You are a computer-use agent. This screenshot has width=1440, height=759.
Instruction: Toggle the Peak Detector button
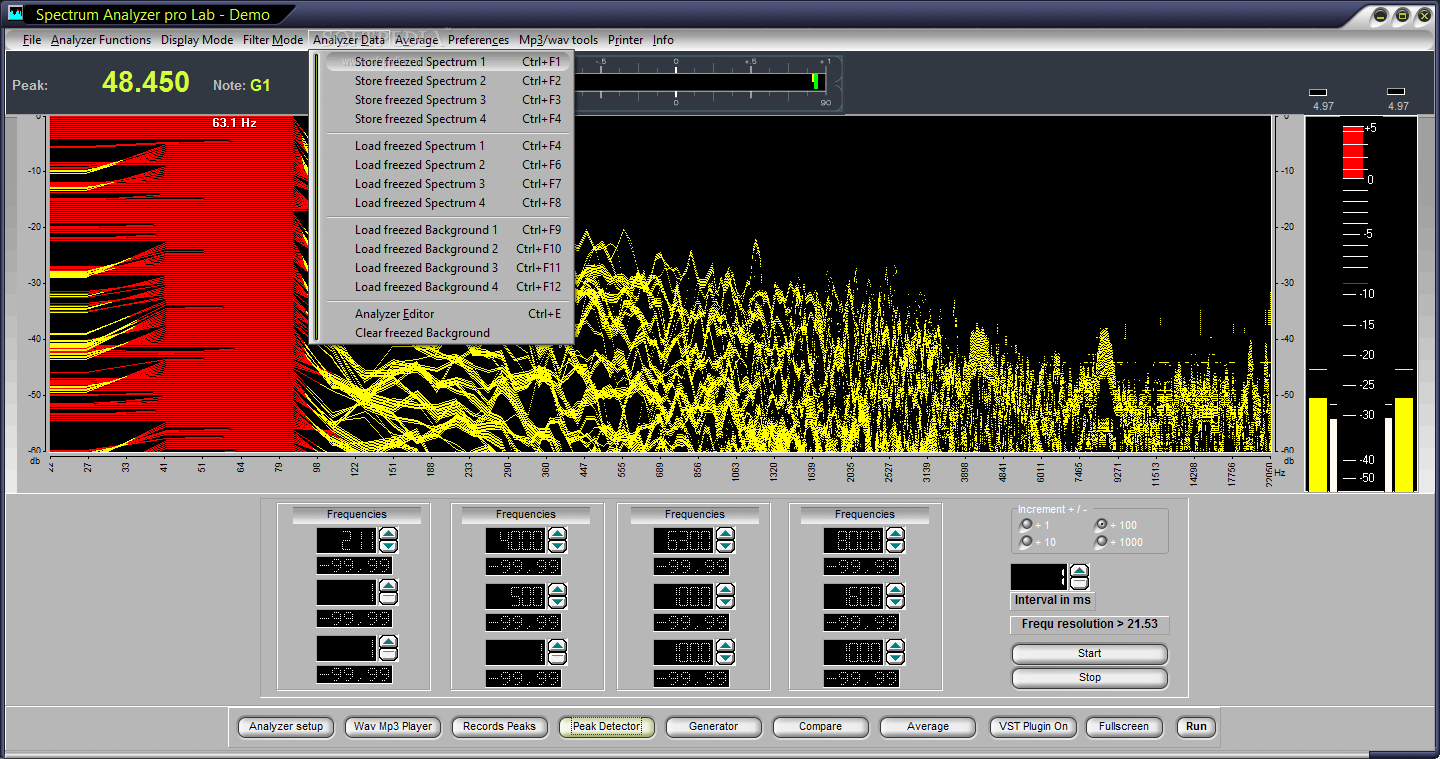(x=606, y=727)
